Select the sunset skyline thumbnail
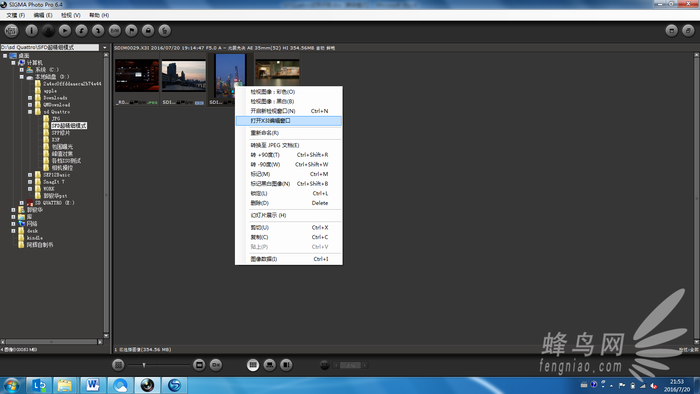Screen dimensions: 700x394 183,76
